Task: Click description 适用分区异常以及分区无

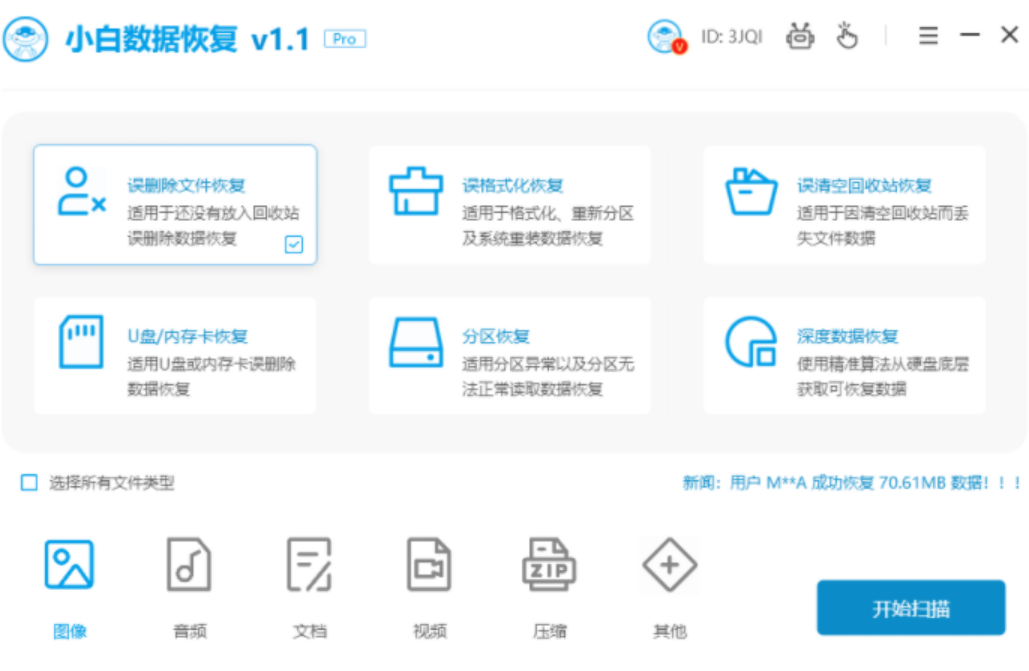Action: click(548, 364)
